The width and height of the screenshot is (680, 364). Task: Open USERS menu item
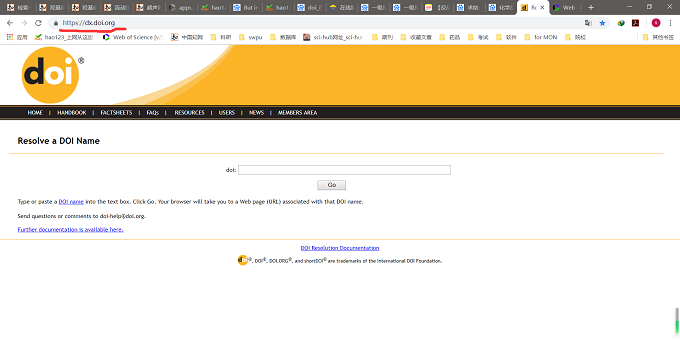[x=226, y=113]
